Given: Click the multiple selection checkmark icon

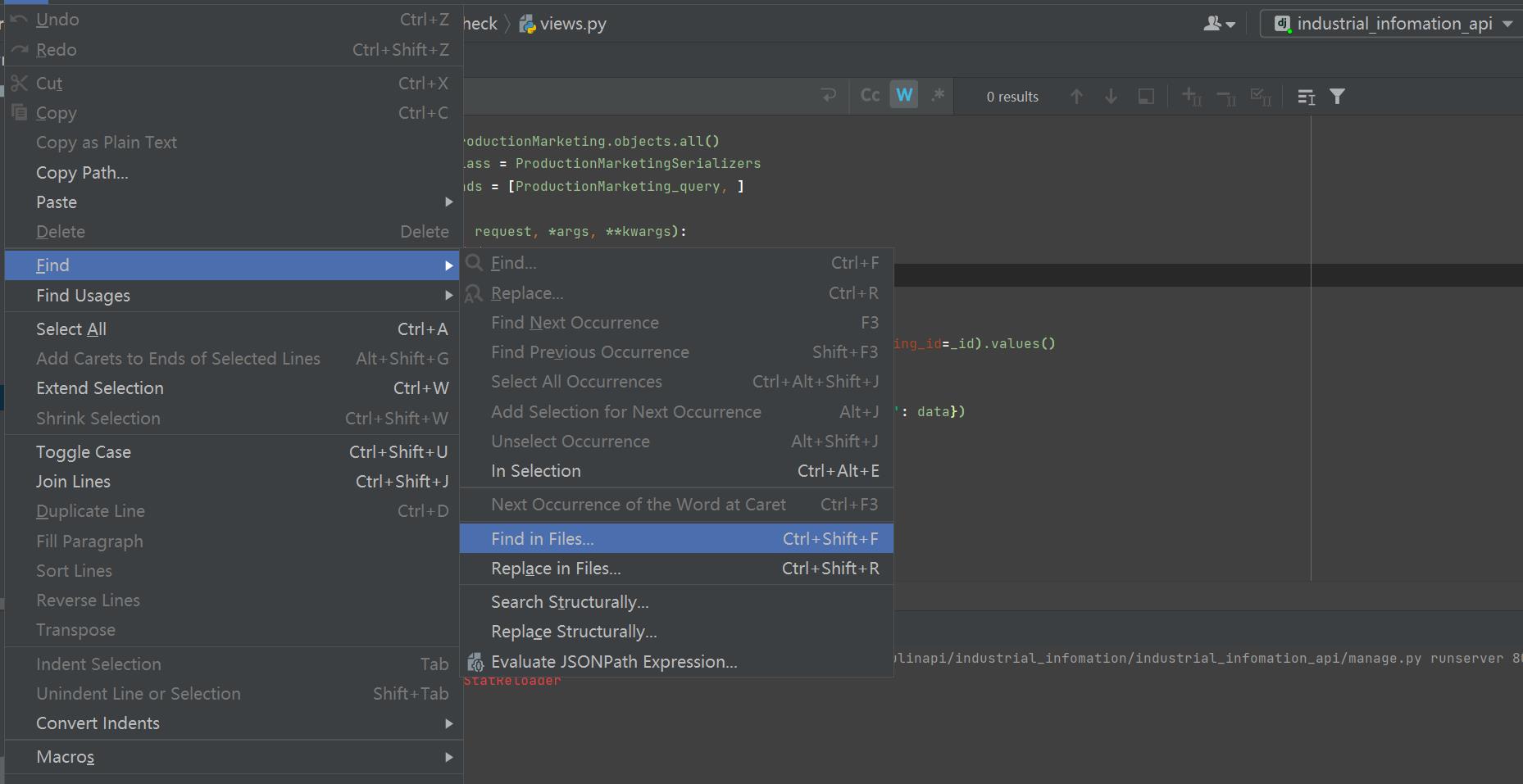Looking at the screenshot, I should [1260, 97].
